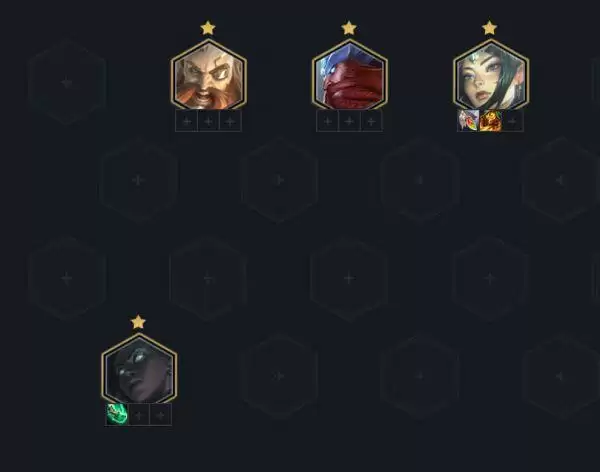Click the winged item on green-haired champion

(x=469, y=121)
